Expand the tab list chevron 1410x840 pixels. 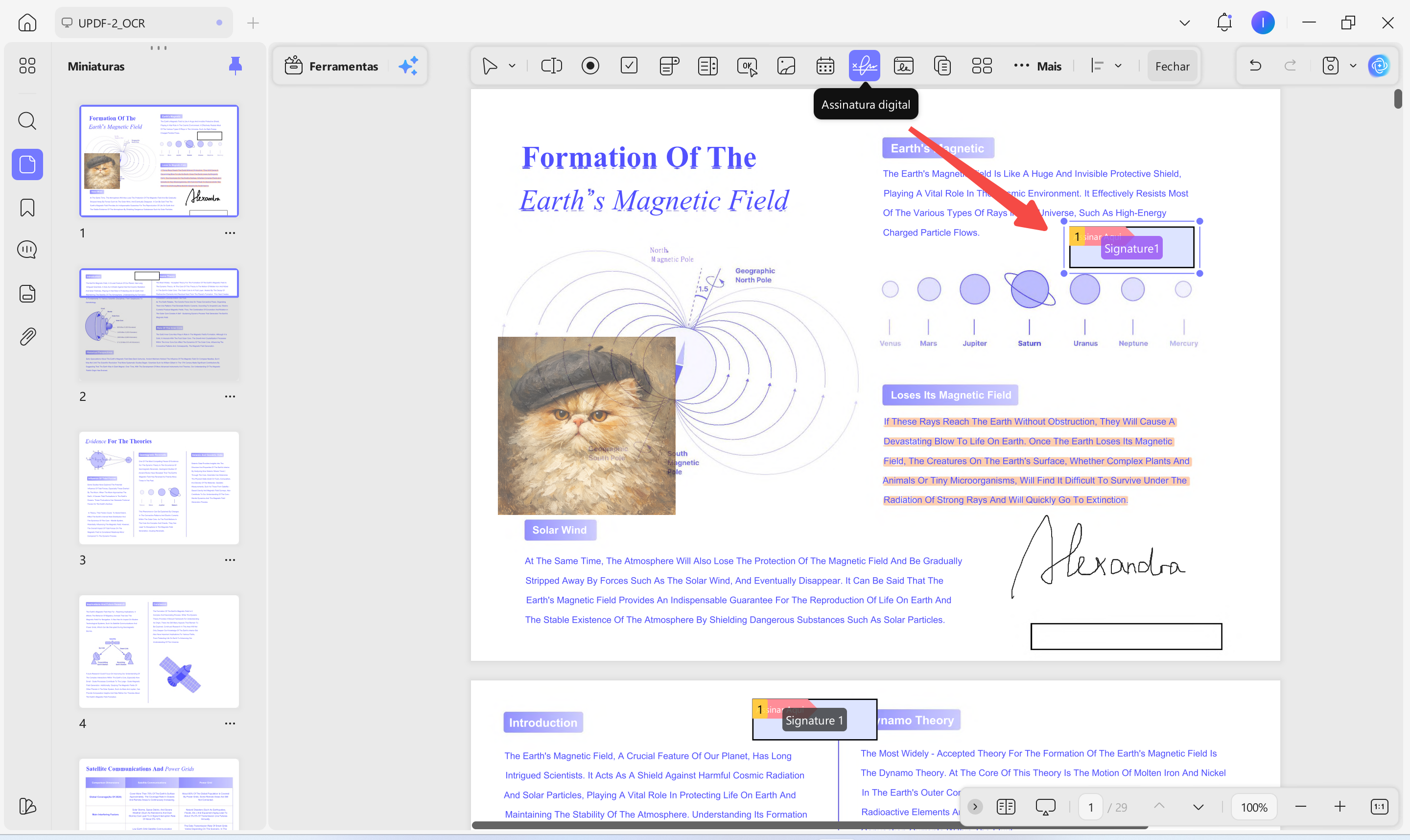click(1185, 23)
